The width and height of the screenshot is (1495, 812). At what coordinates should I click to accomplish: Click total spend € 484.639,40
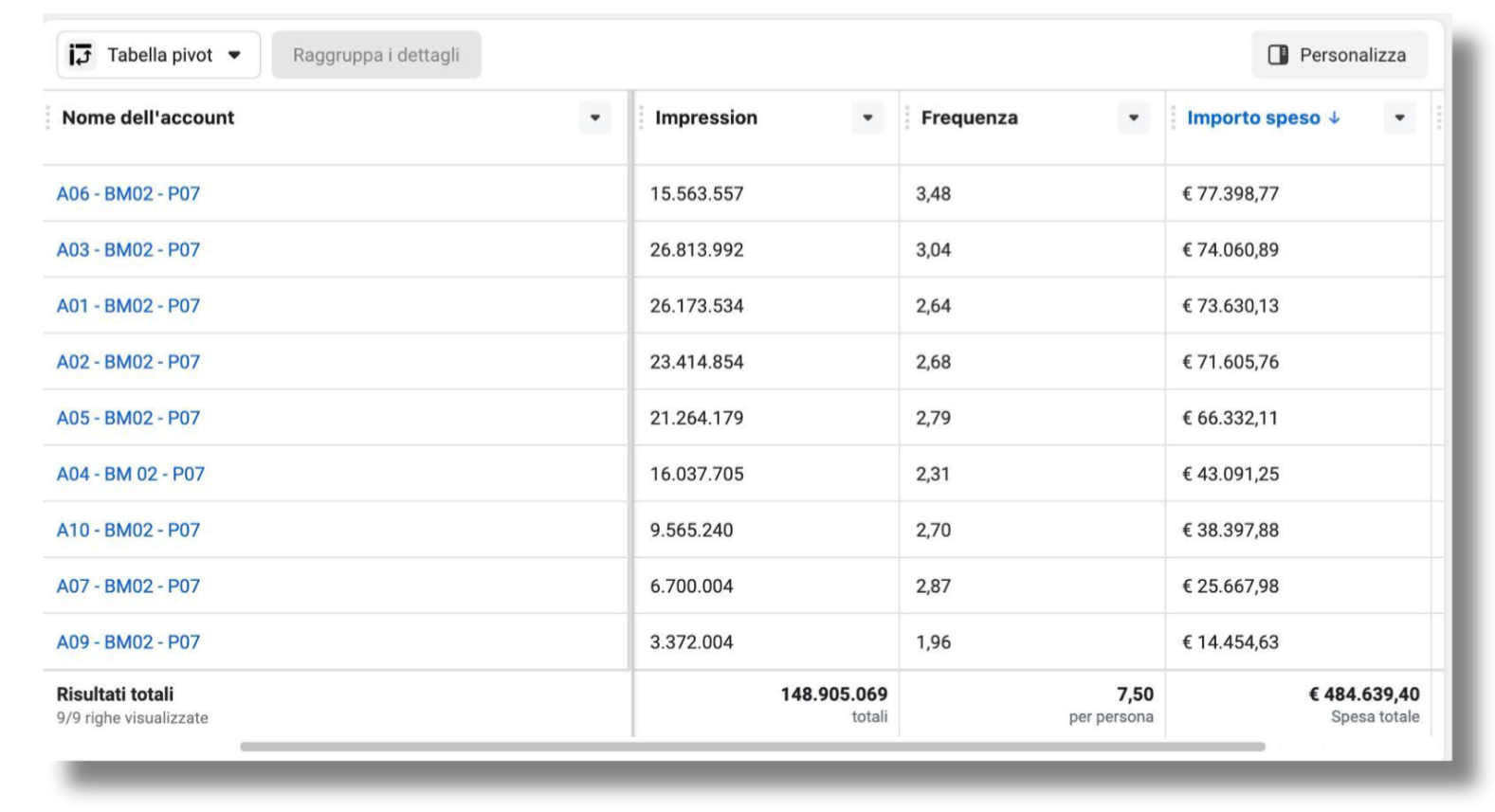pyautogui.click(x=1364, y=694)
